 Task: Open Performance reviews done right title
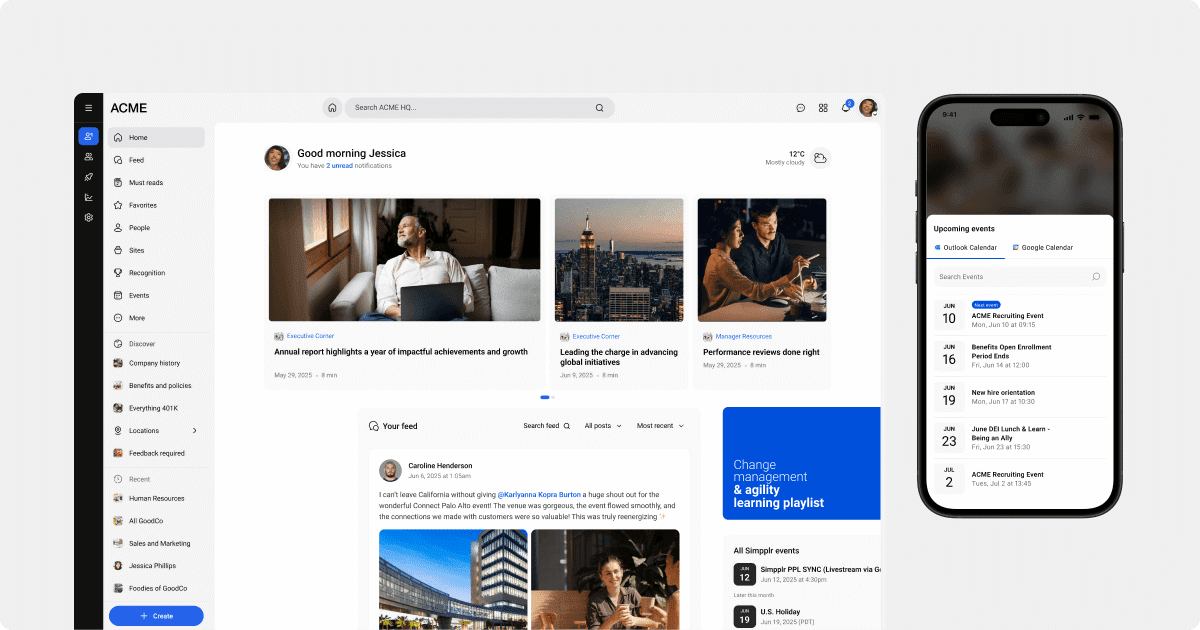click(761, 352)
